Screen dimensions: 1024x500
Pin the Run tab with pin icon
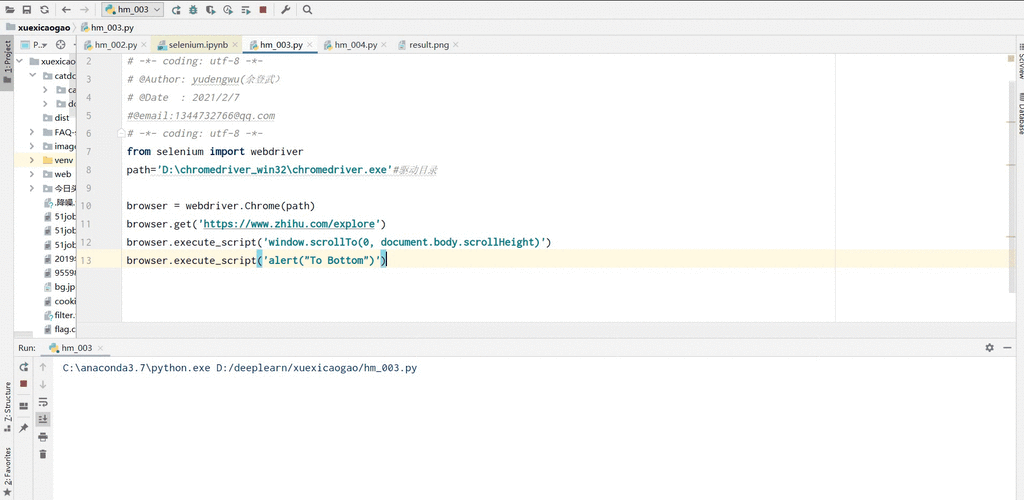(23, 428)
